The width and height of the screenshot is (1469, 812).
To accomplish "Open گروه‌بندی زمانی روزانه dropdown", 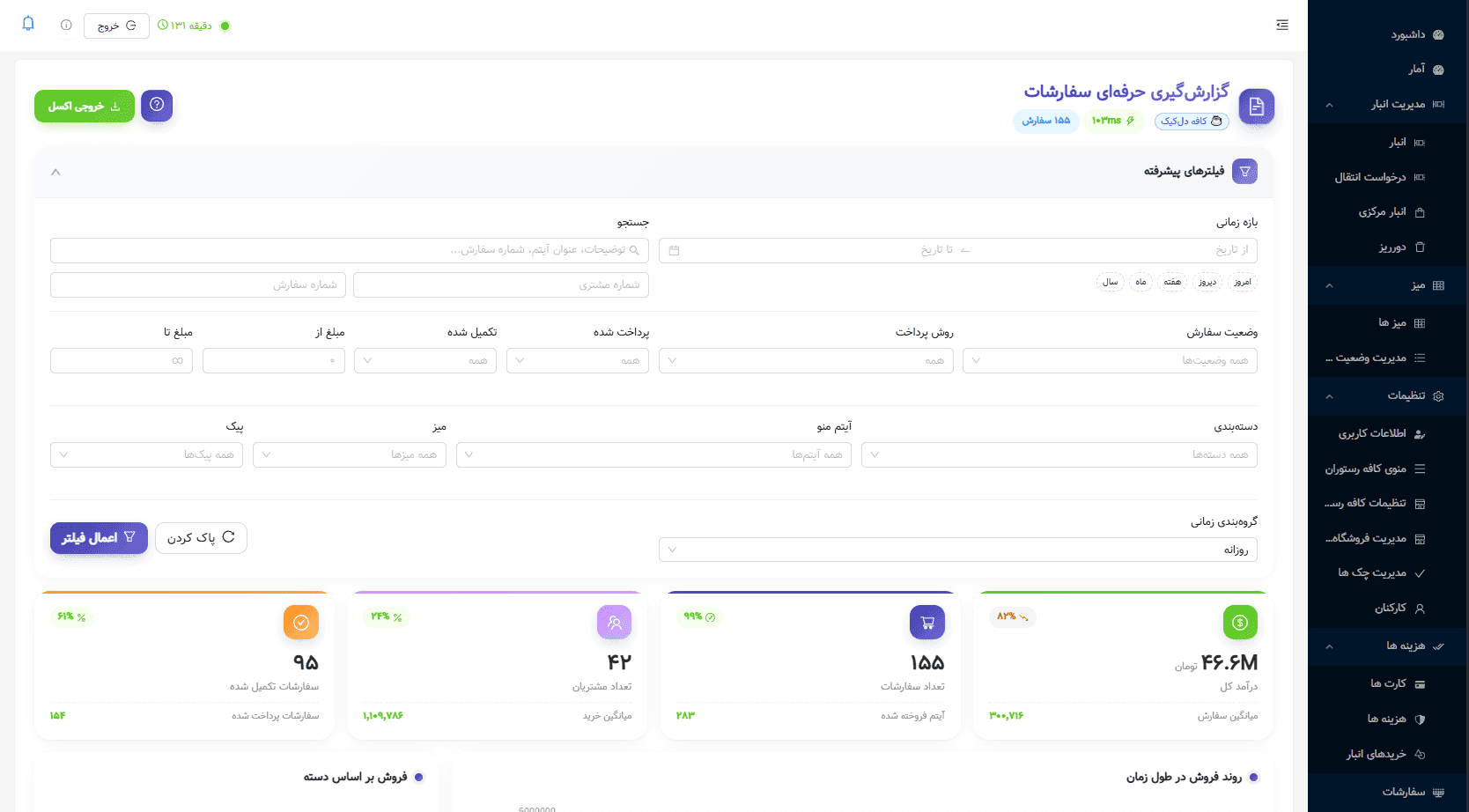I will [958, 550].
